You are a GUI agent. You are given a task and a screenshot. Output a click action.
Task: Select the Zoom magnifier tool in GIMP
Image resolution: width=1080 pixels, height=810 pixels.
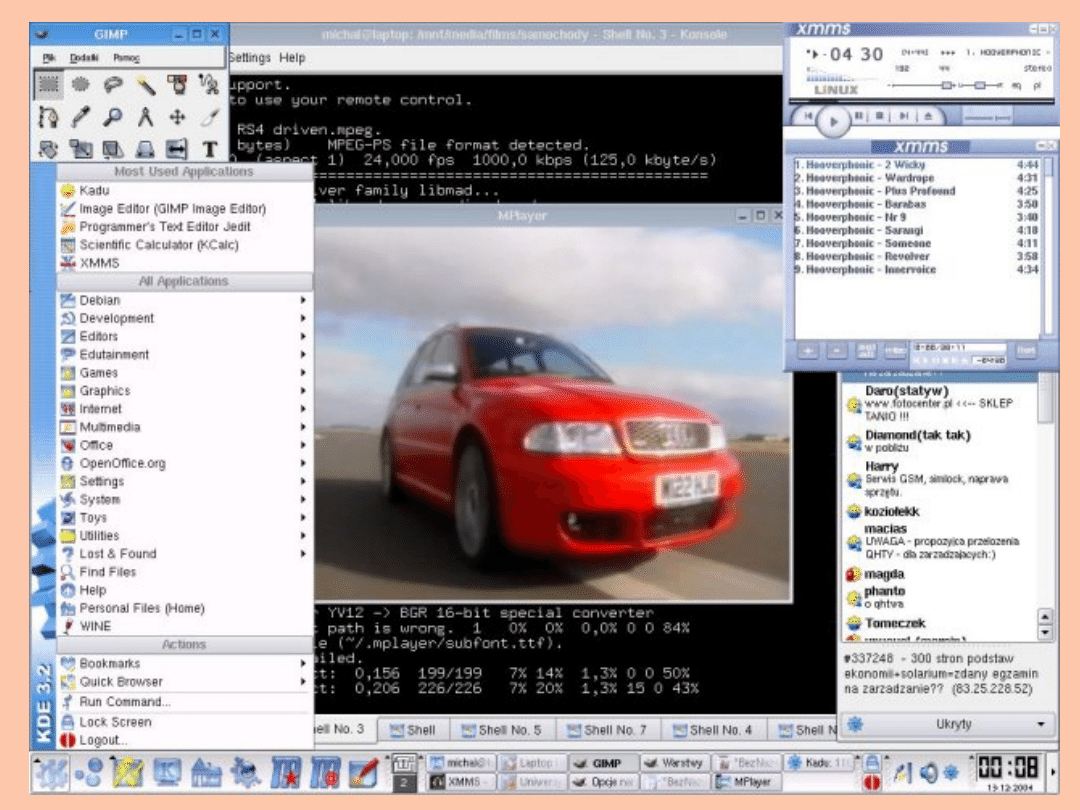coord(113,117)
